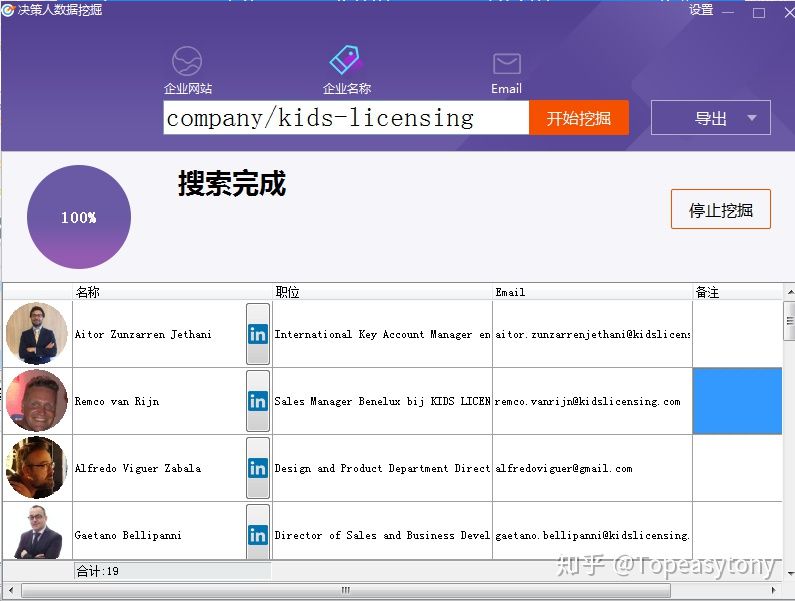The width and height of the screenshot is (795, 601).
Task: Click the horizontal scrollbar left arrow
Action: pos(11,590)
